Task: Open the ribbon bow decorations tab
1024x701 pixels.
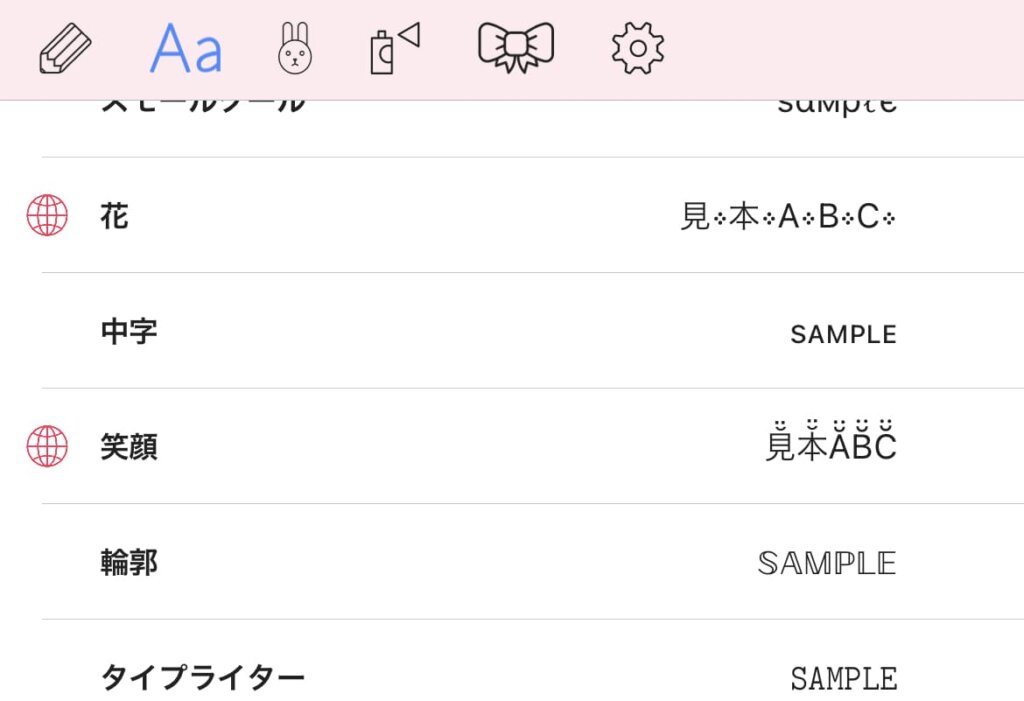Action: (x=516, y=47)
